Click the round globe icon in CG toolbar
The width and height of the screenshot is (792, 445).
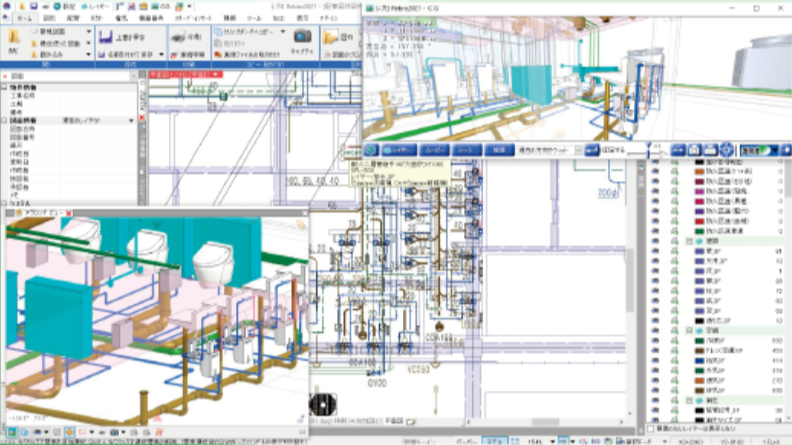pos(371,150)
